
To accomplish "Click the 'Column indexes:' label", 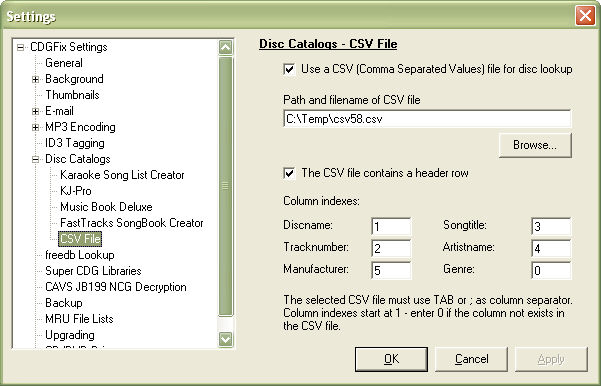I will point(321,201).
